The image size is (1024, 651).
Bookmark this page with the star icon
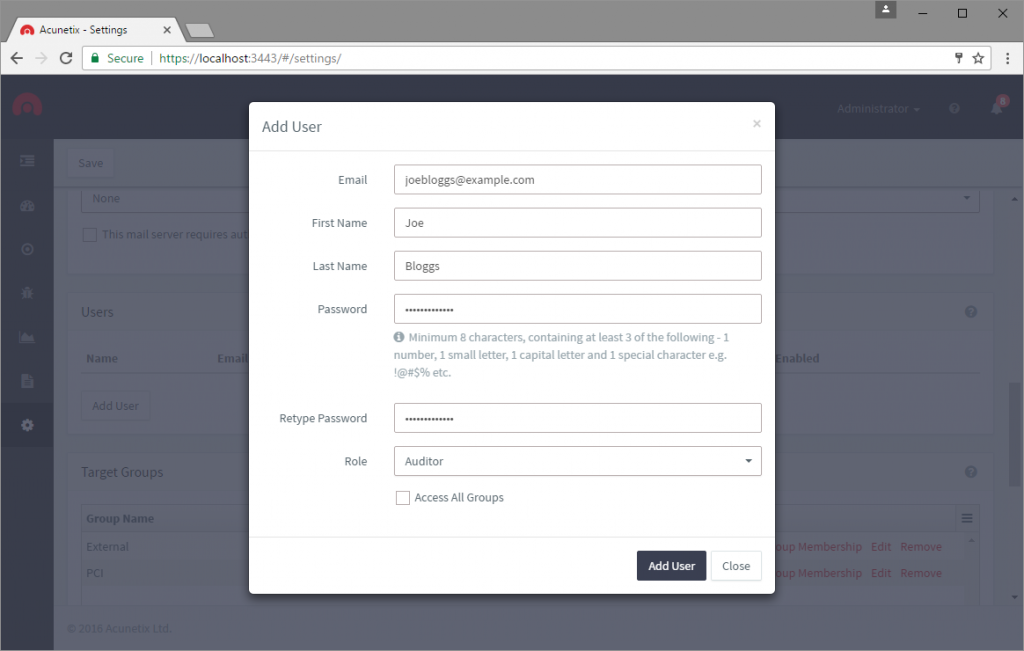[978, 58]
